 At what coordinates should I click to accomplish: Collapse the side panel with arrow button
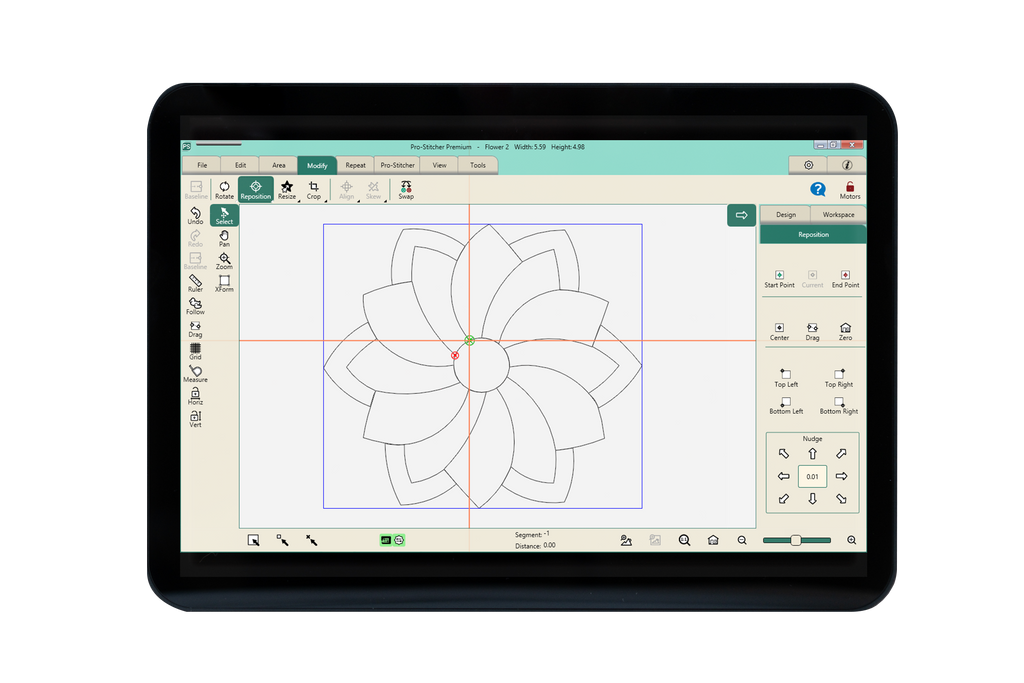point(741,215)
